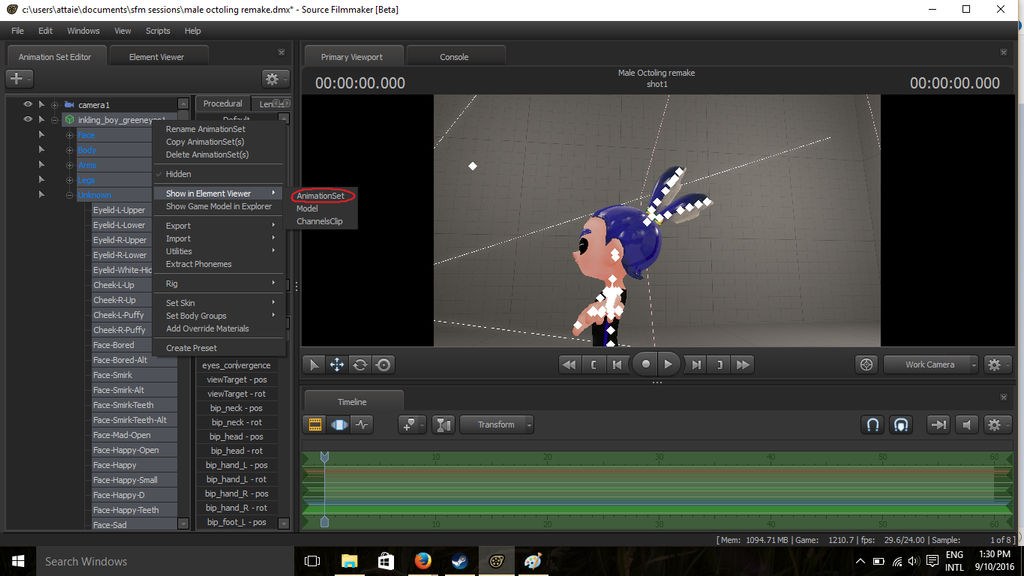Open the Transform dropdown in timeline
Viewport: 1024px width, 576px height.
point(496,424)
